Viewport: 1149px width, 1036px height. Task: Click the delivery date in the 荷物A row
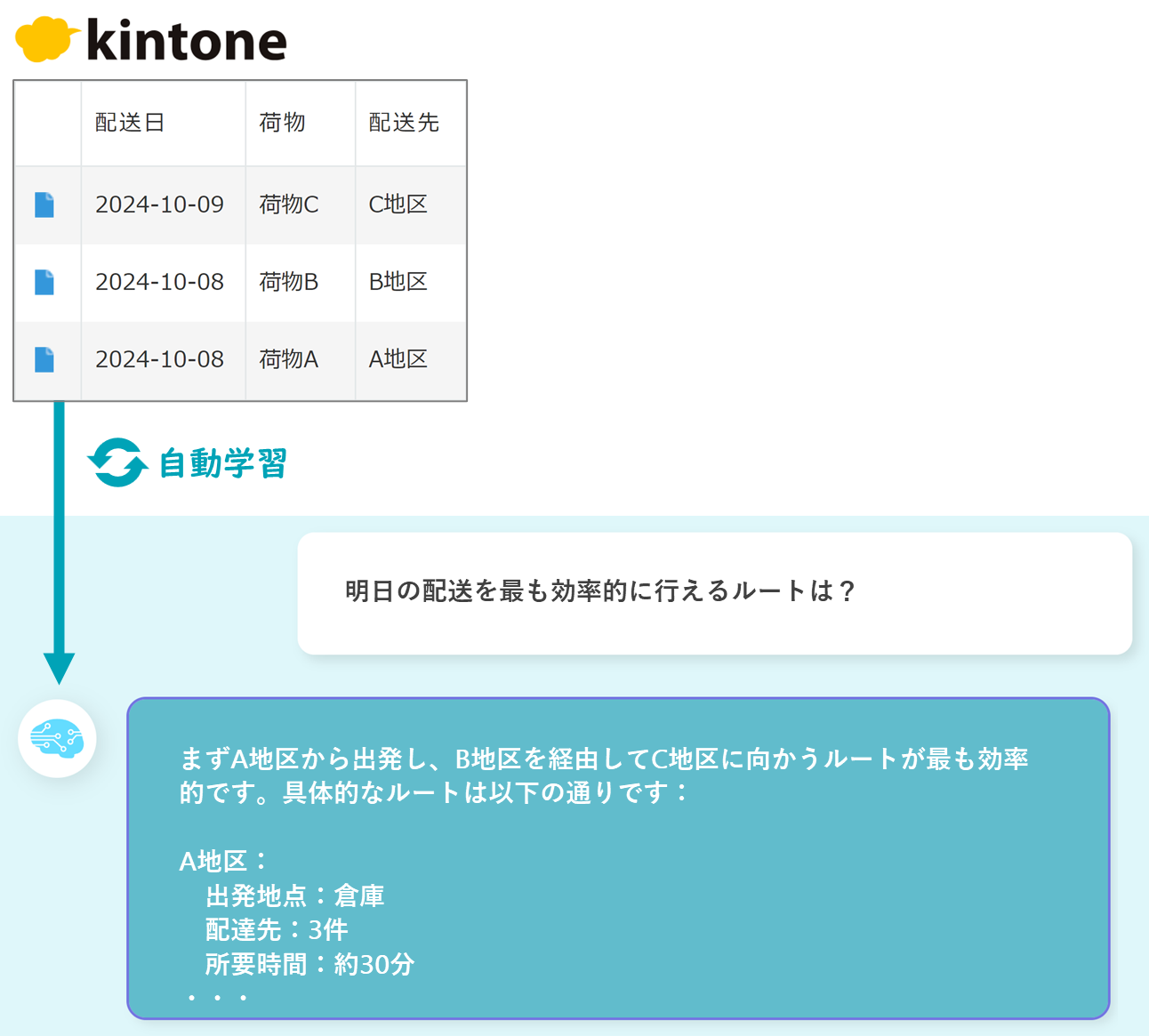pos(159,359)
